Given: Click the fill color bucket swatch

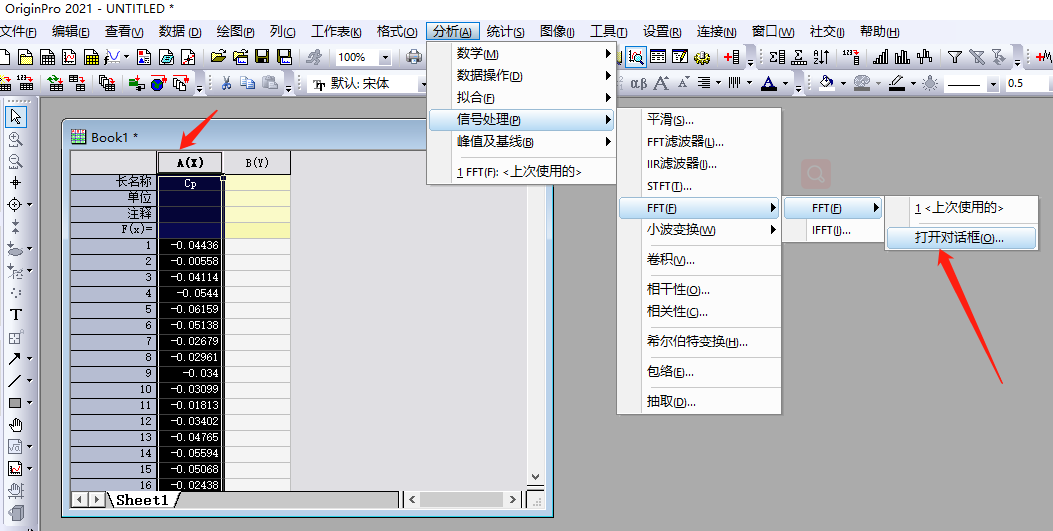Looking at the screenshot, I should 827,83.
